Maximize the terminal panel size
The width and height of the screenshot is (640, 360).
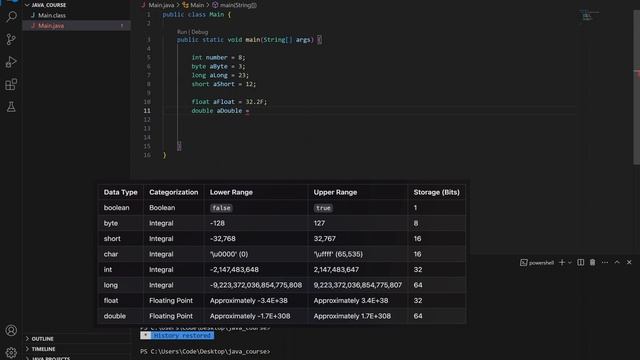617,262
